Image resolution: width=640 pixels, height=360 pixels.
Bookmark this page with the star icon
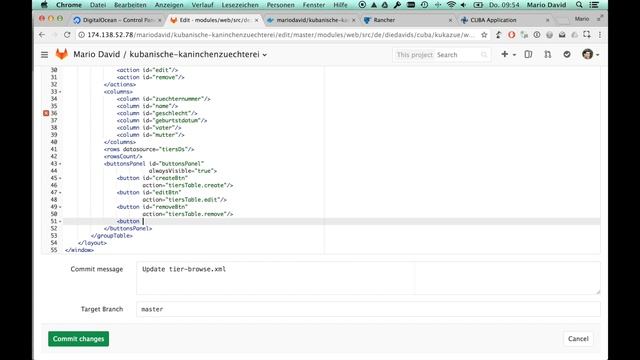point(484,35)
